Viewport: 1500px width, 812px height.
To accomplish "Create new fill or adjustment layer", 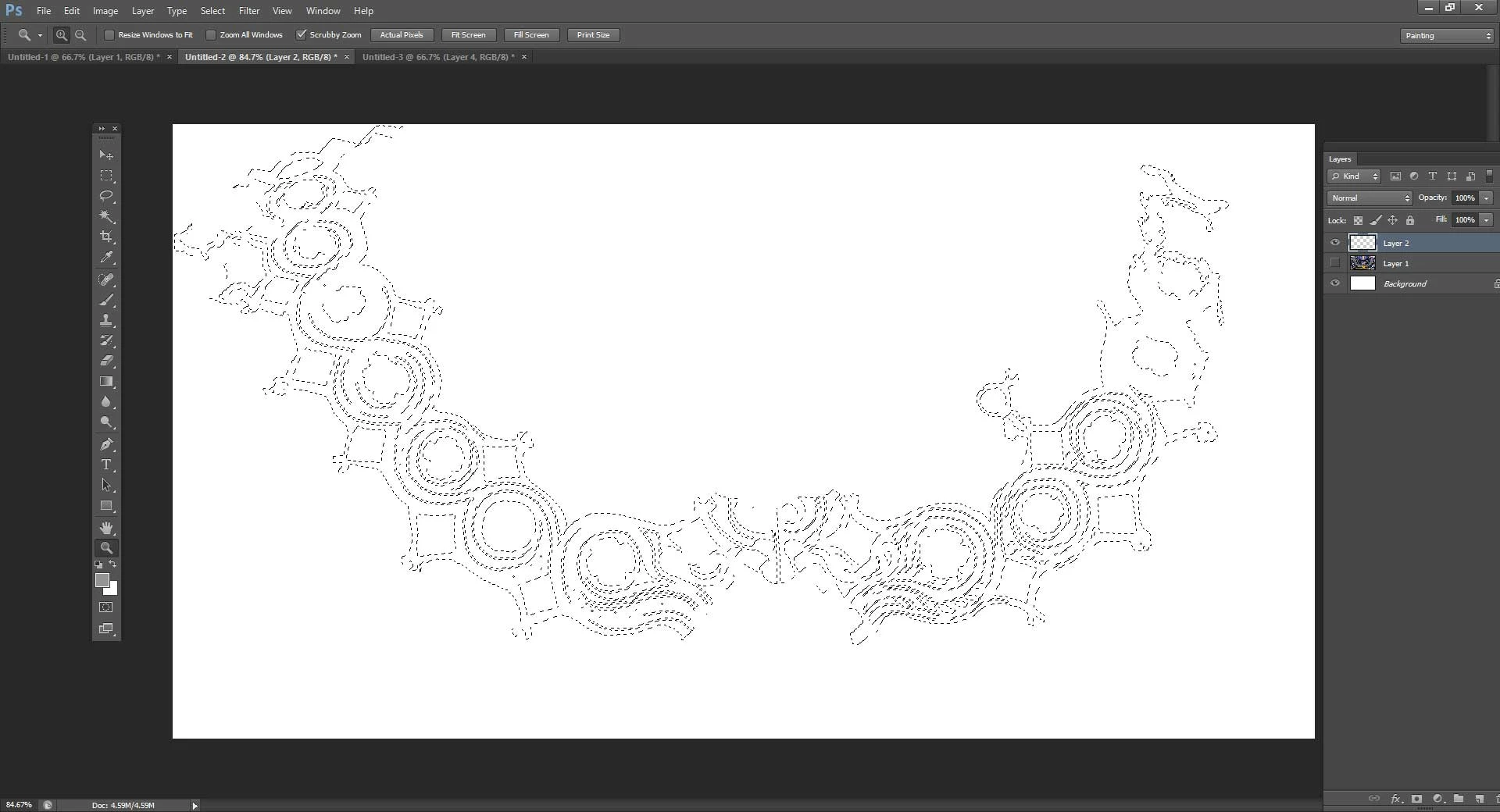I will [x=1437, y=799].
